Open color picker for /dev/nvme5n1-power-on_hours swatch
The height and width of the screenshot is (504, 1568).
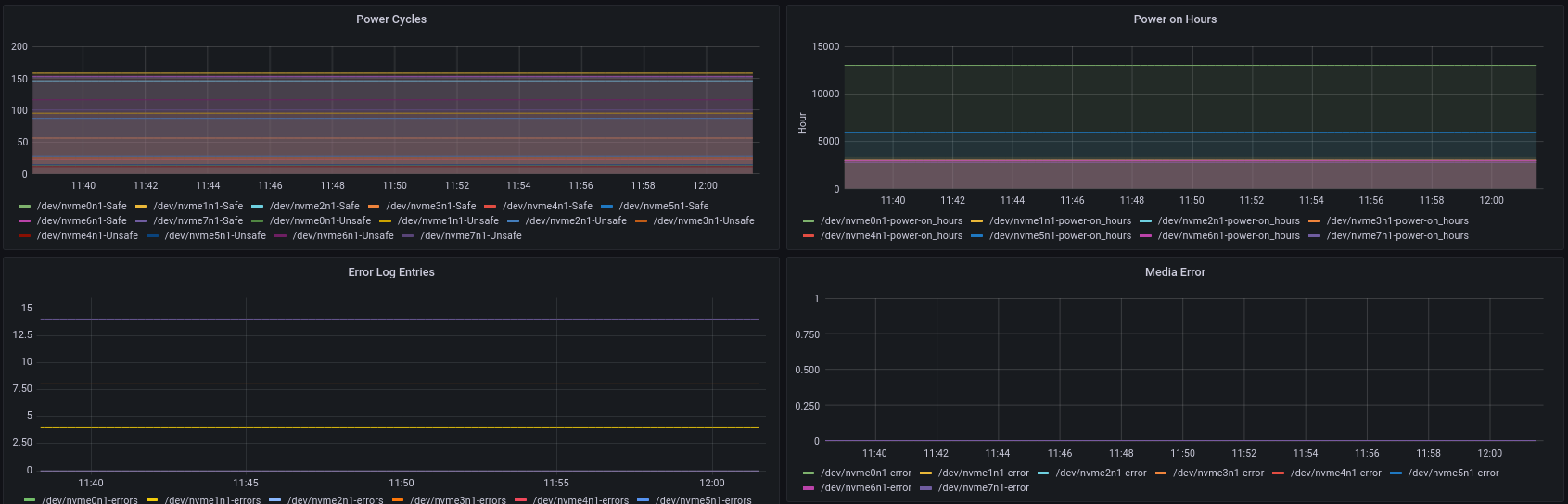(x=977, y=235)
